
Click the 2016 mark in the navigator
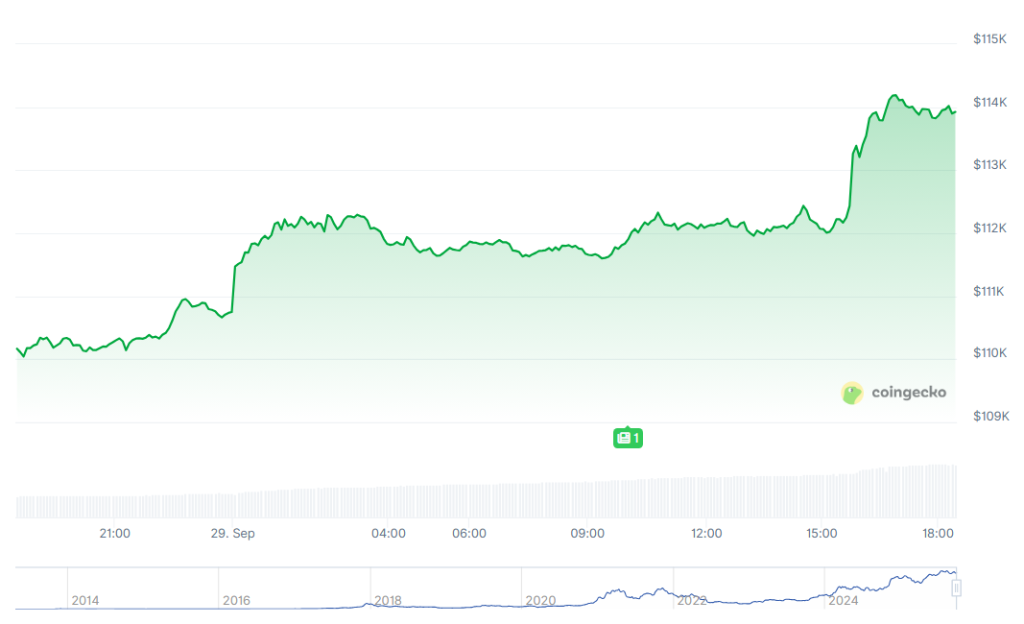236,601
